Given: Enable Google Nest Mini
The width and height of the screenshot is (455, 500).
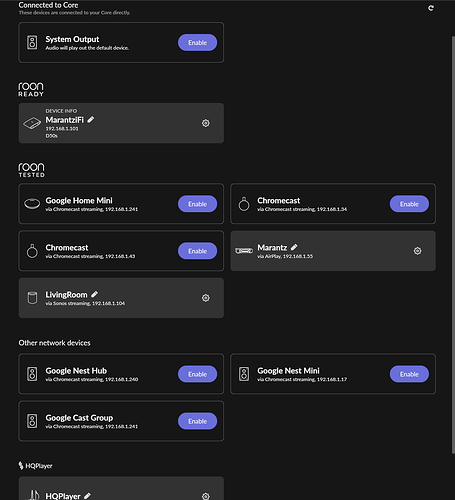Looking at the screenshot, I should (409, 374).
